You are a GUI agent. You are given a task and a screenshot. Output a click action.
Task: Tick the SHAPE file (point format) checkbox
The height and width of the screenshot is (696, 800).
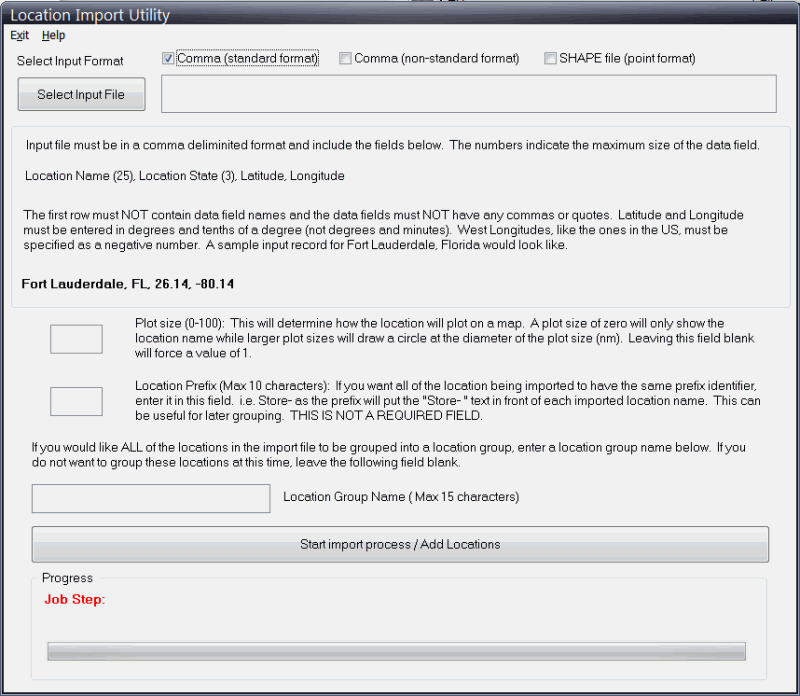[x=550, y=59]
